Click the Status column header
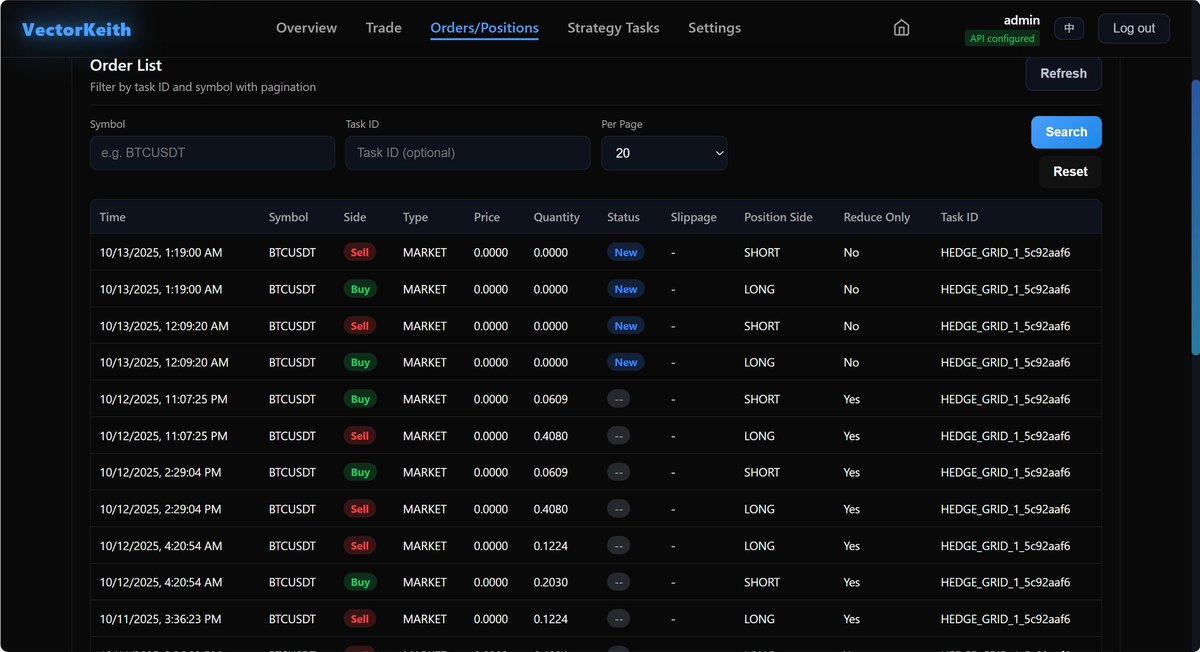This screenshot has width=1200, height=652. coord(623,217)
